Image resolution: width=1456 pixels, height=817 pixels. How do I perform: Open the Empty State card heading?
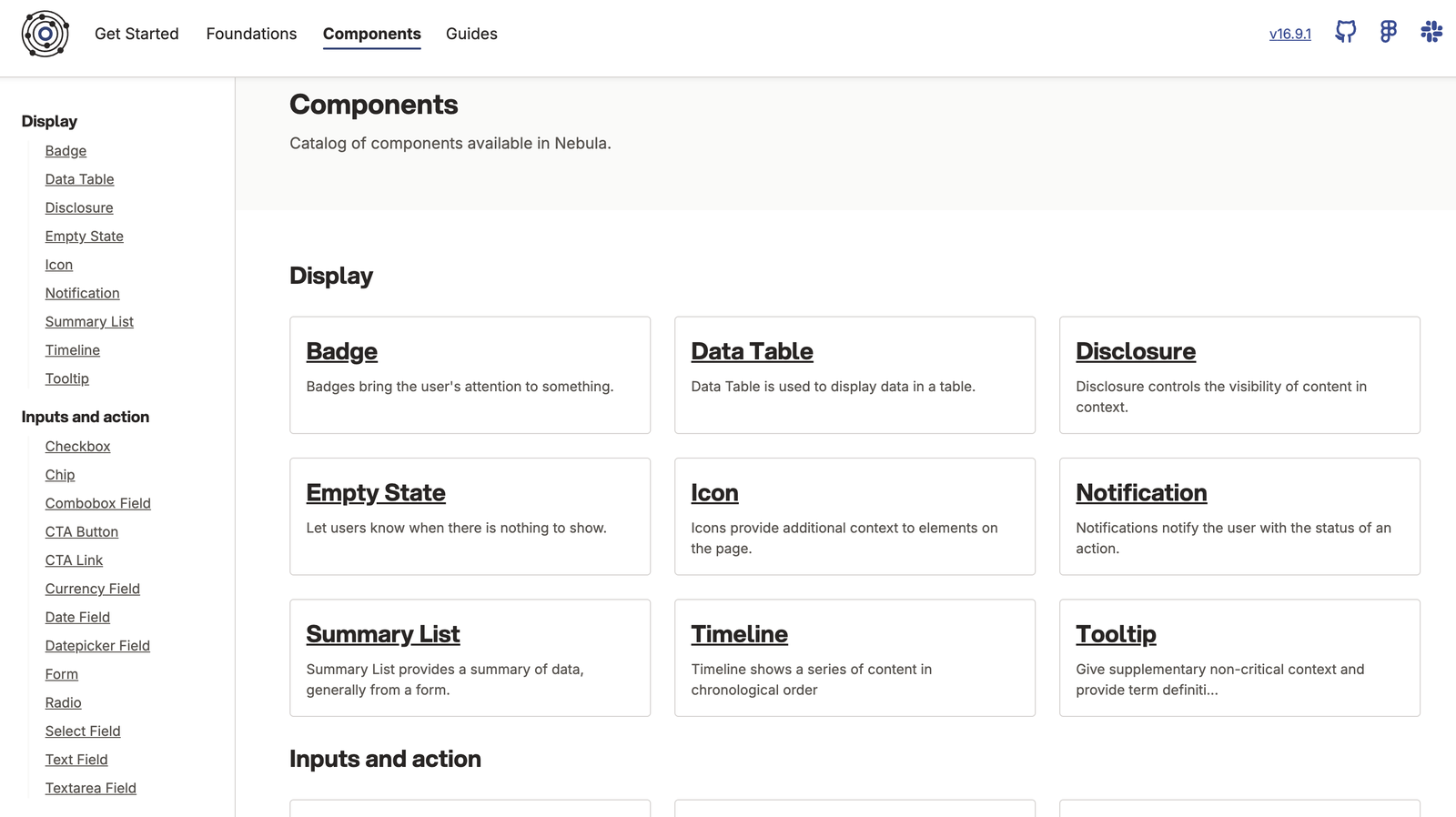coord(376,492)
